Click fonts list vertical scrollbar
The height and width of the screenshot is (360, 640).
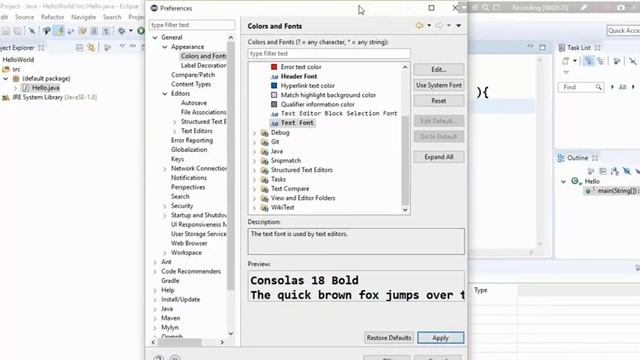[x=405, y=139]
